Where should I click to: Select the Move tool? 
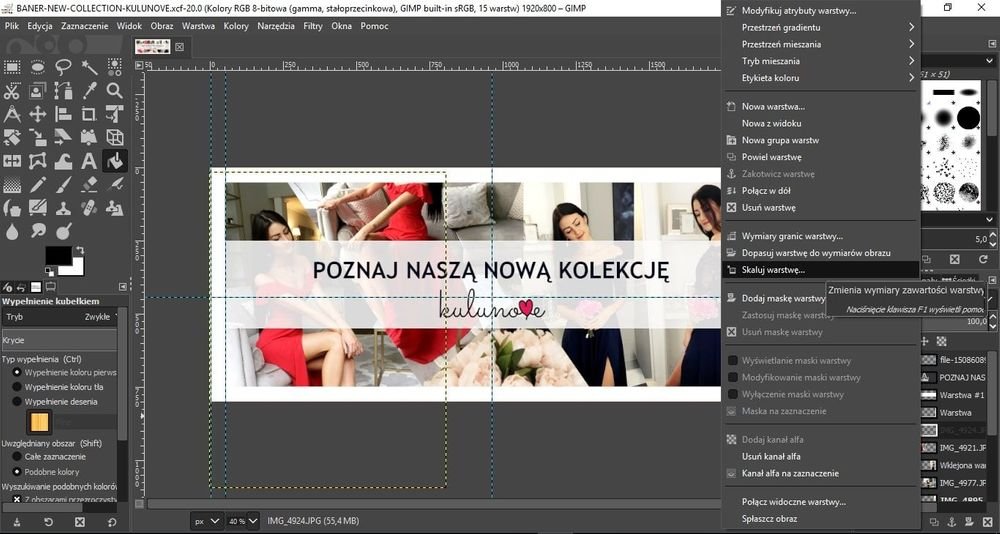38,114
